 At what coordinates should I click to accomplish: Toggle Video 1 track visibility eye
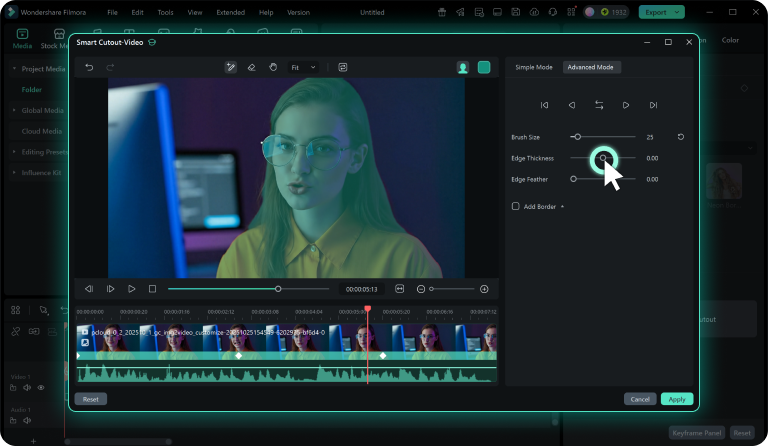pyautogui.click(x=41, y=387)
